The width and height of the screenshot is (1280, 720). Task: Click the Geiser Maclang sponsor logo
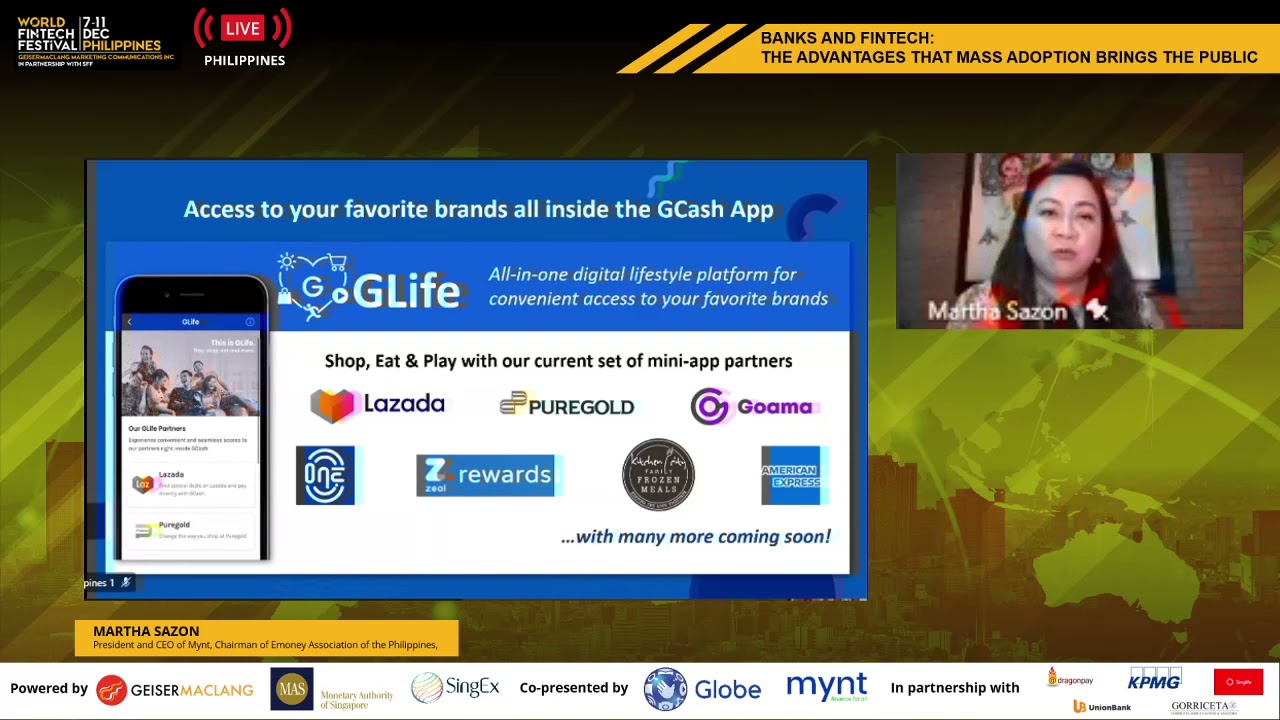coord(175,689)
